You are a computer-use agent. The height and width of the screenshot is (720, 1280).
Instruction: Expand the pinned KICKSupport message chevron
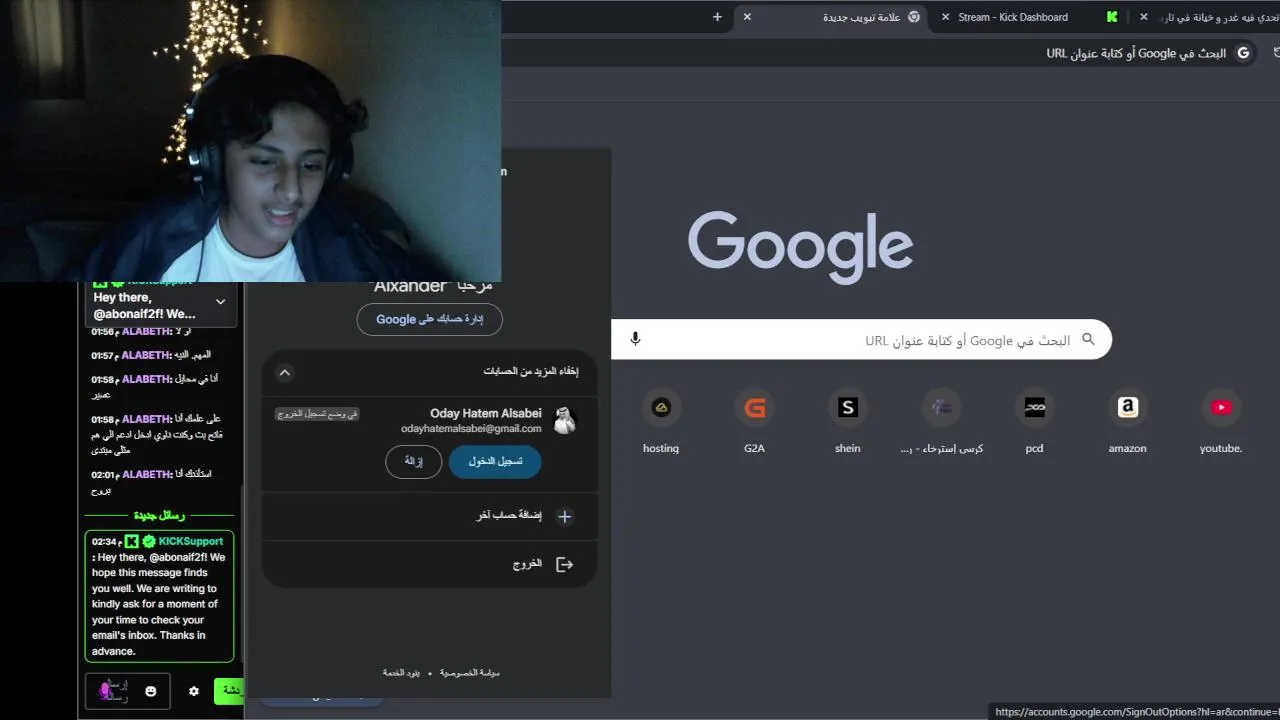(x=220, y=302)
